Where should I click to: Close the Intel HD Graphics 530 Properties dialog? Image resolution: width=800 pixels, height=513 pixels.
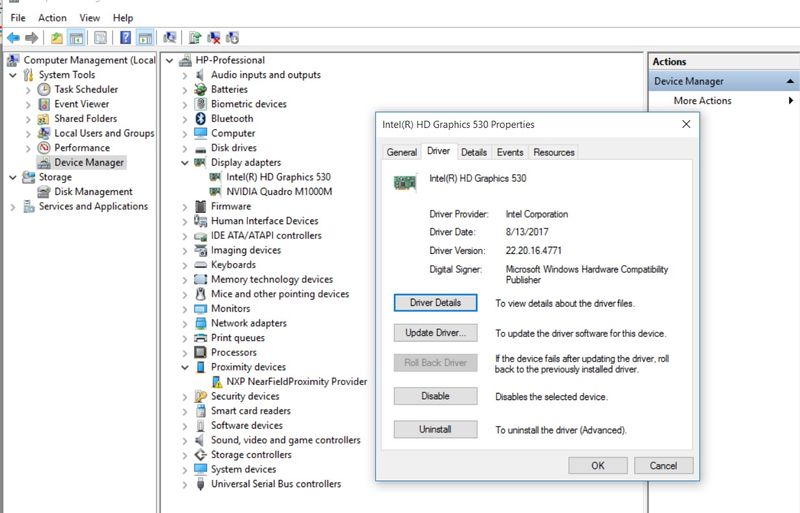click(686, 125)
